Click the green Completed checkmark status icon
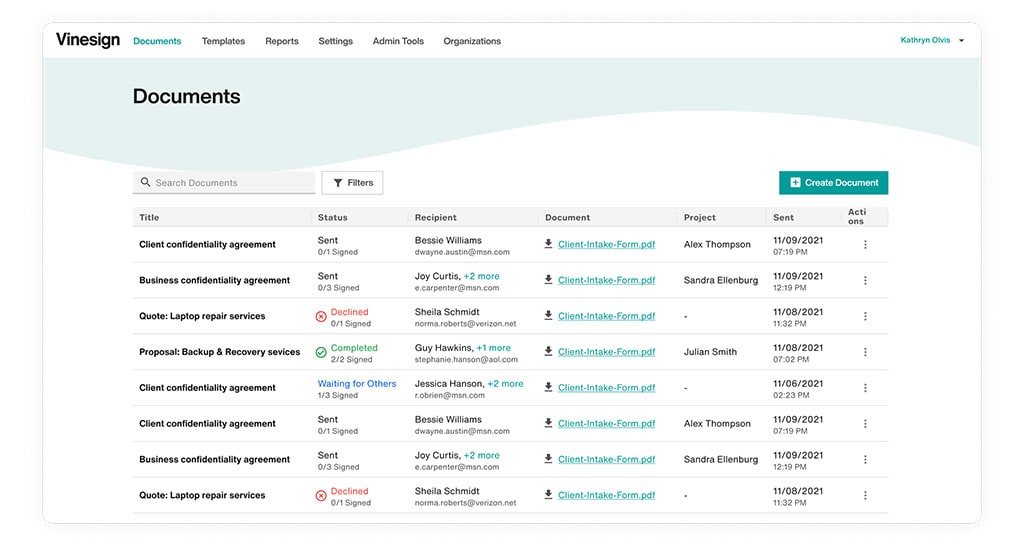The height and width of the screenshot is (546, 1024). tap(321, 352)
